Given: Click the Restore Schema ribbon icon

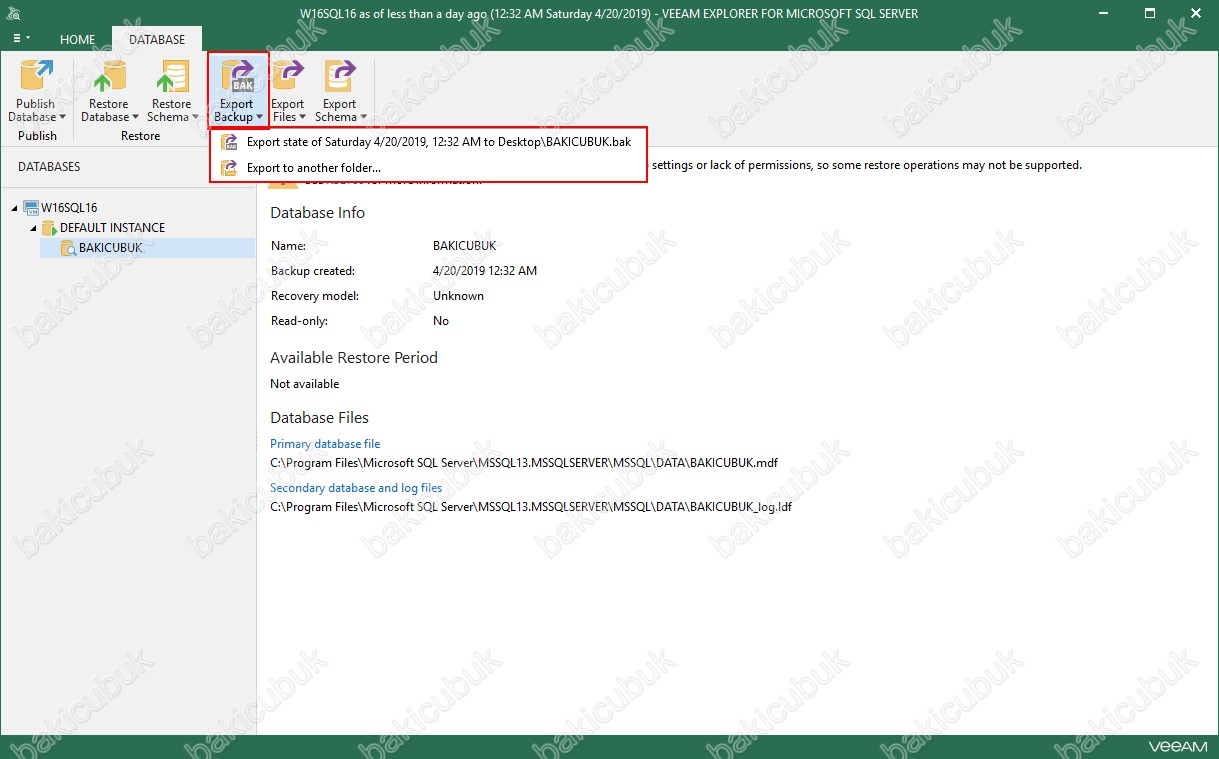Looking at the screenshot, I should [171, 77].
